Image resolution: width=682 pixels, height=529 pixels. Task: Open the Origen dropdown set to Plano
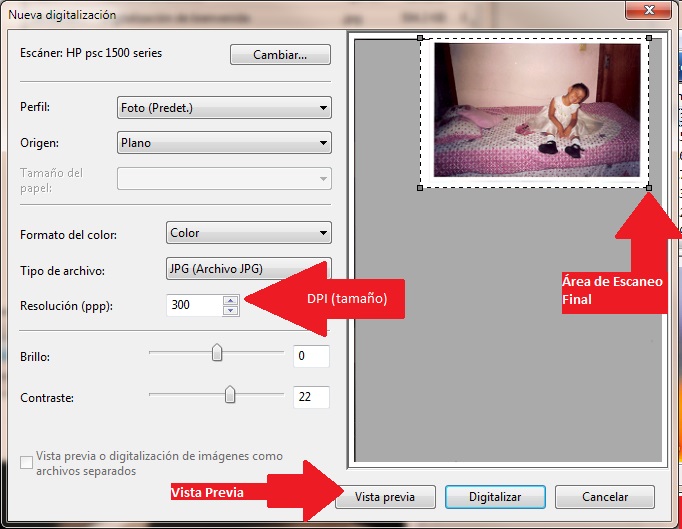point(224,143)
